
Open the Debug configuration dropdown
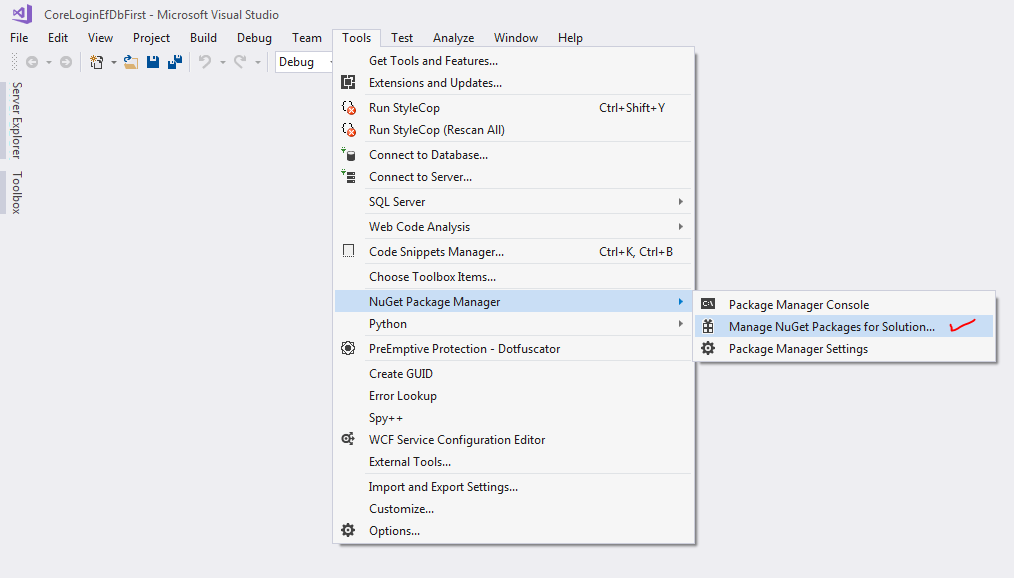coord(304,62)
